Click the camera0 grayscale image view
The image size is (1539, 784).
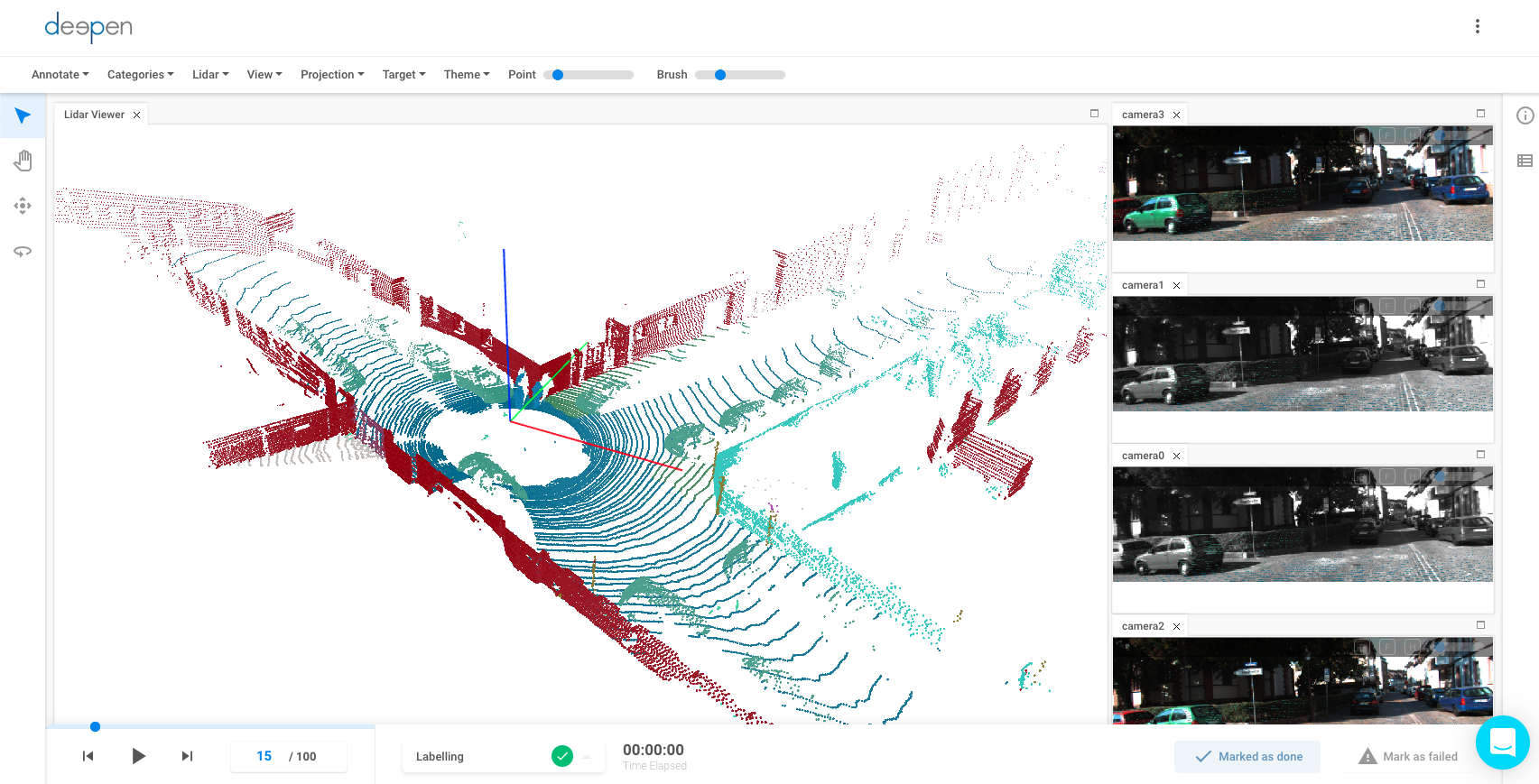point(1303,524)
